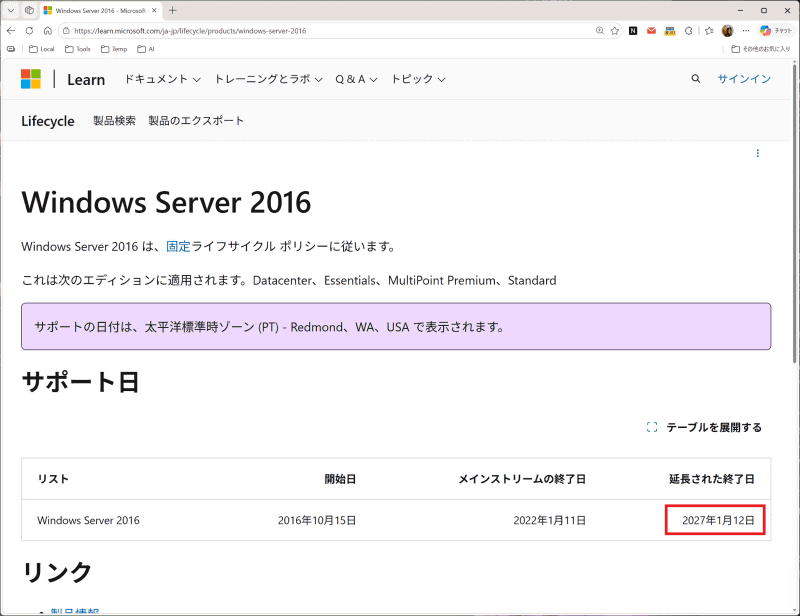
Task: Select the Windows Server 2016 table cell
Action: click(88, 520)
